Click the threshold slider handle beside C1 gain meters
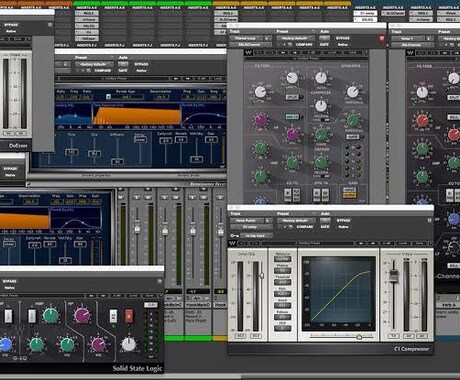Screen dimensions: 460x380 tap(262, 276)
